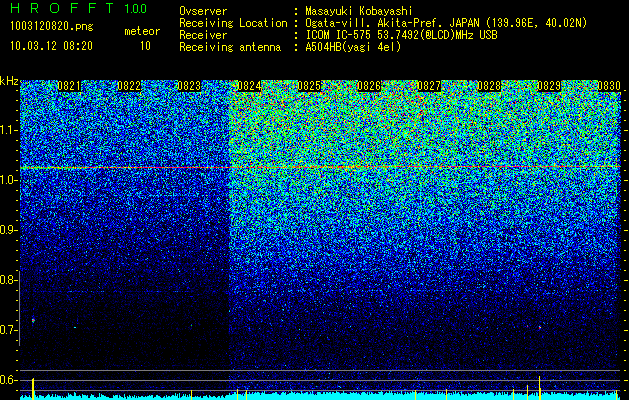Click the 0824 time marker
Viewport: 629px width, 400px height.
249,86
